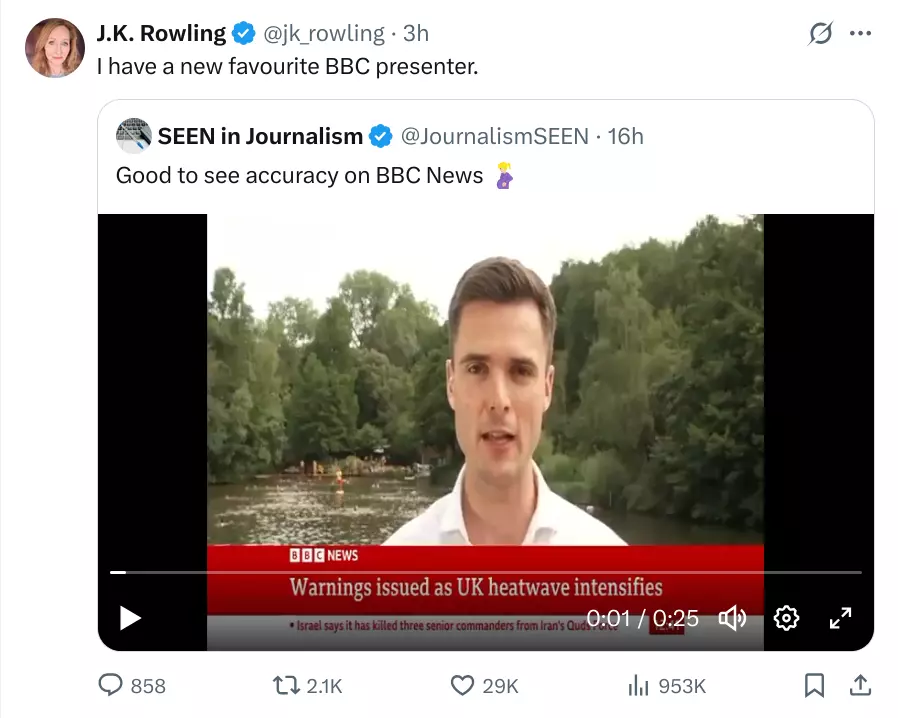The height and width of the screenshot is (718, 898).
Task: Open SEEN in Journalism avatar
Action: point(133,136)
